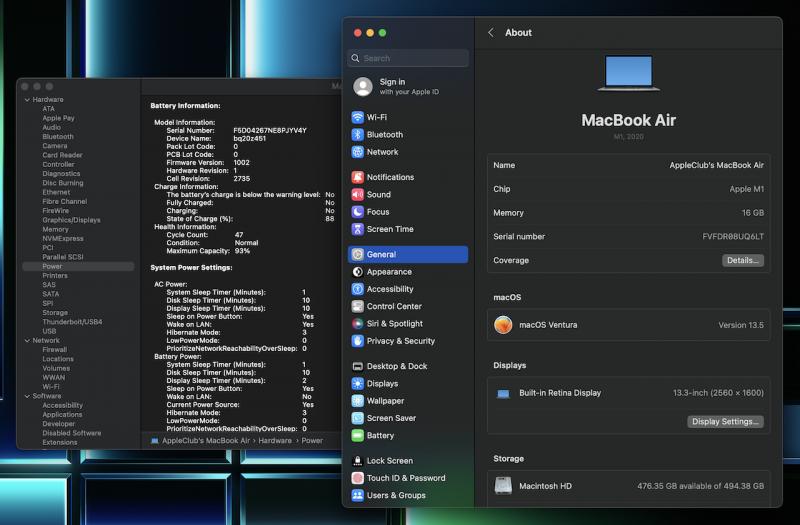Click the Macintosh HD drive icon
800x525 pixels.
pyautogui.click(x=503, y=486)
